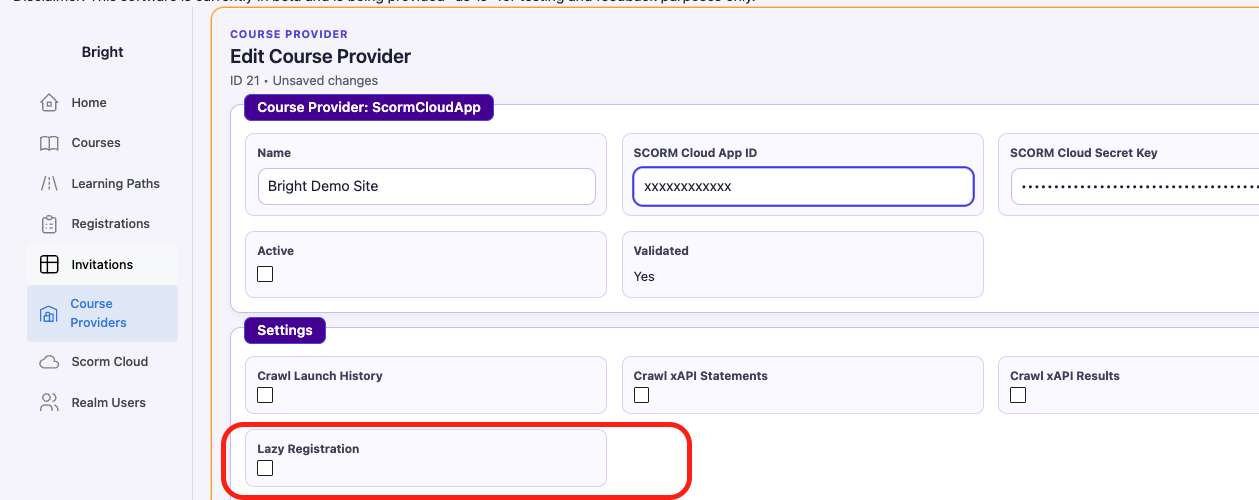Click the Course Provider: ScormCloudApp badge
The image size is (1259, 500).
[x=369, y=108]
